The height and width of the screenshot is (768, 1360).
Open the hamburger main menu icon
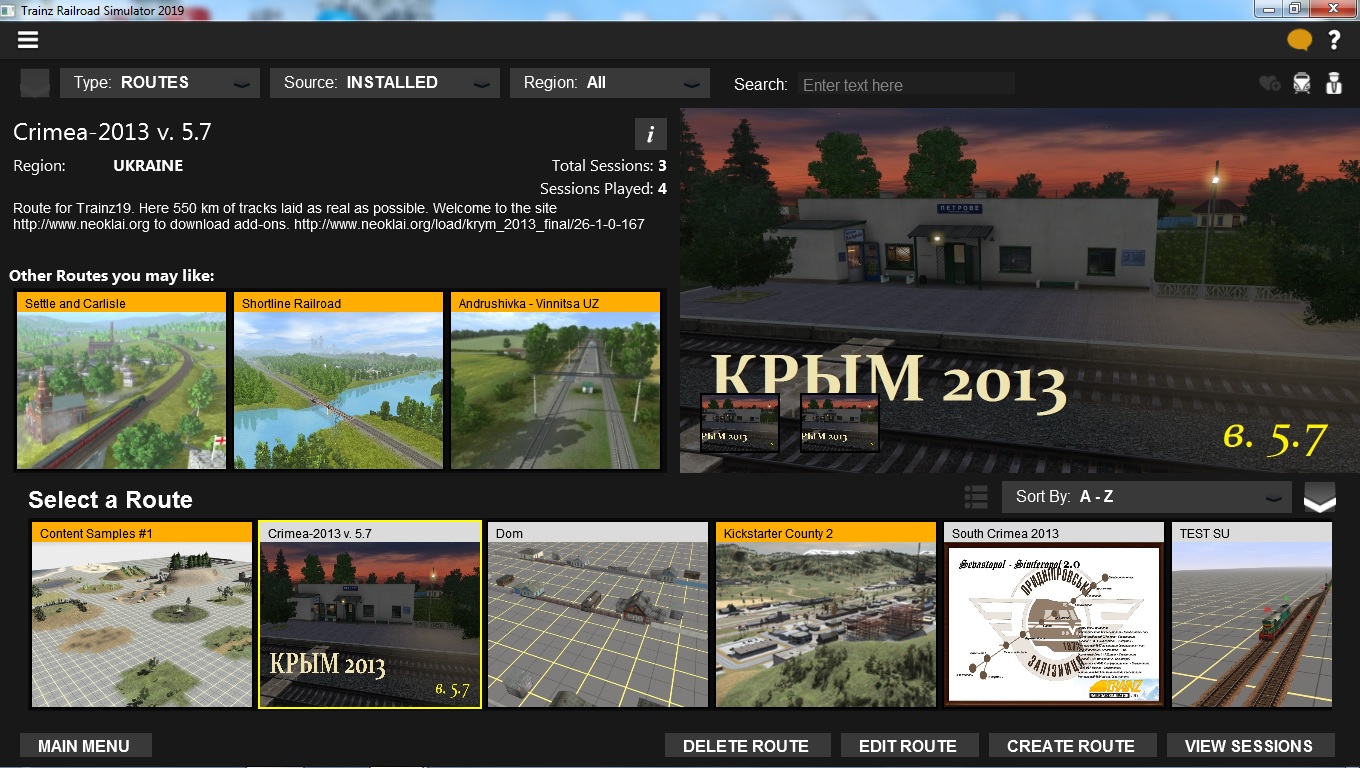coord(27,40)
